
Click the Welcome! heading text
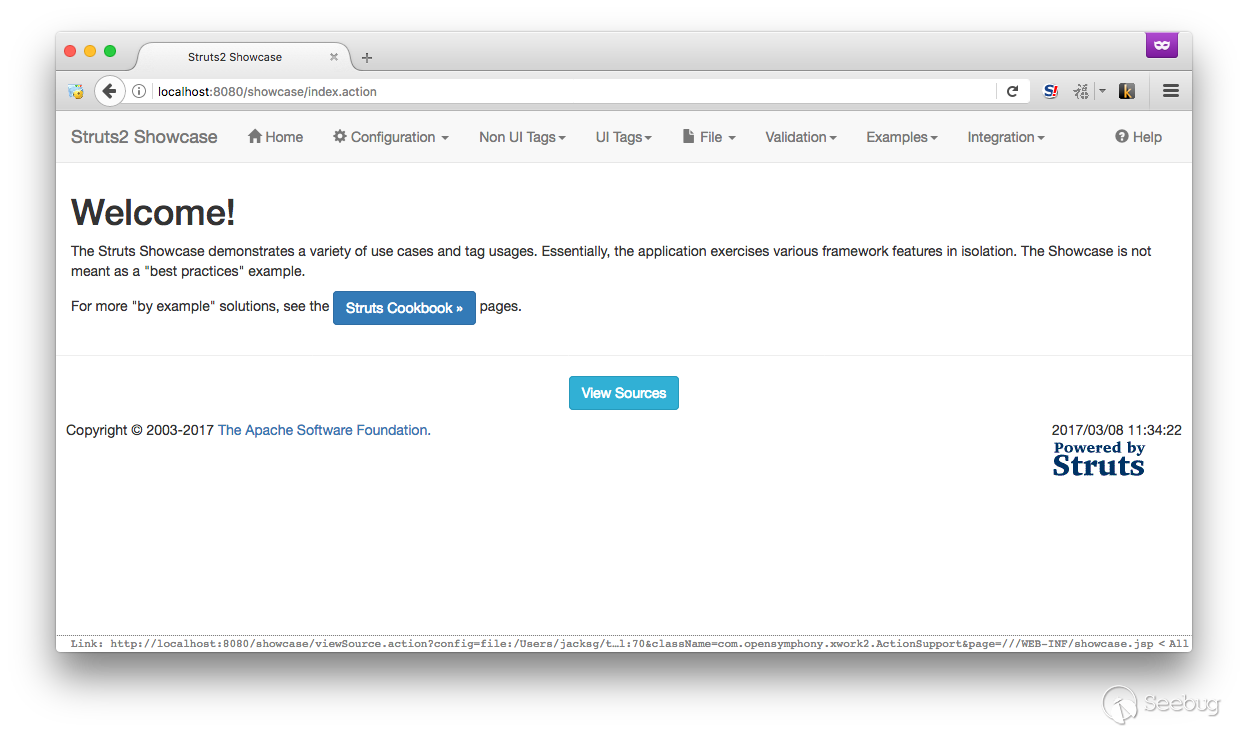tap(153, 212)
